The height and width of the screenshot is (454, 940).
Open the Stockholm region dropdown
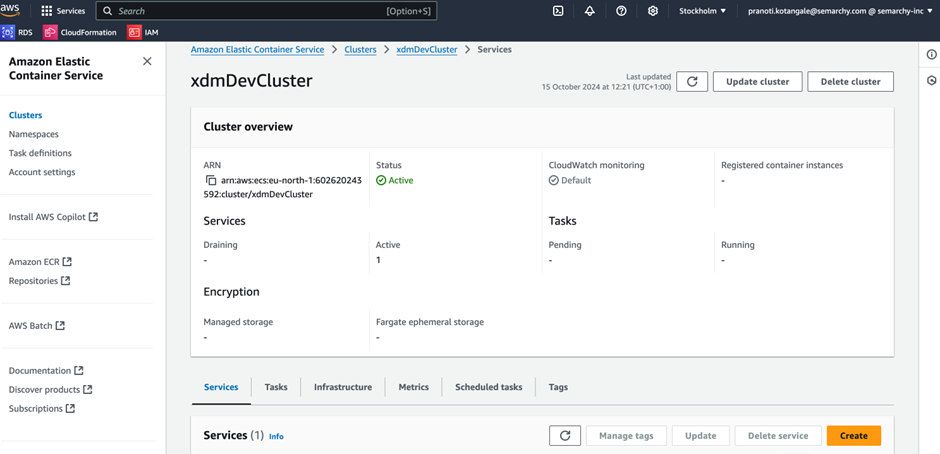702,11
